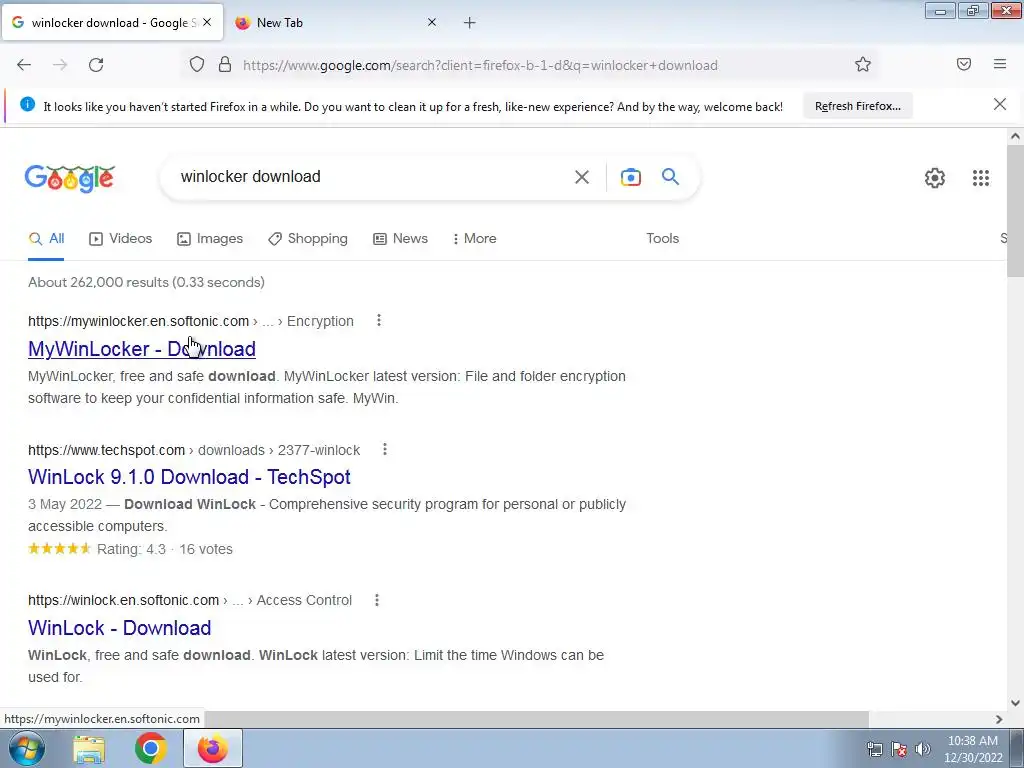Go back using the browser back arrow

(24, 65)
